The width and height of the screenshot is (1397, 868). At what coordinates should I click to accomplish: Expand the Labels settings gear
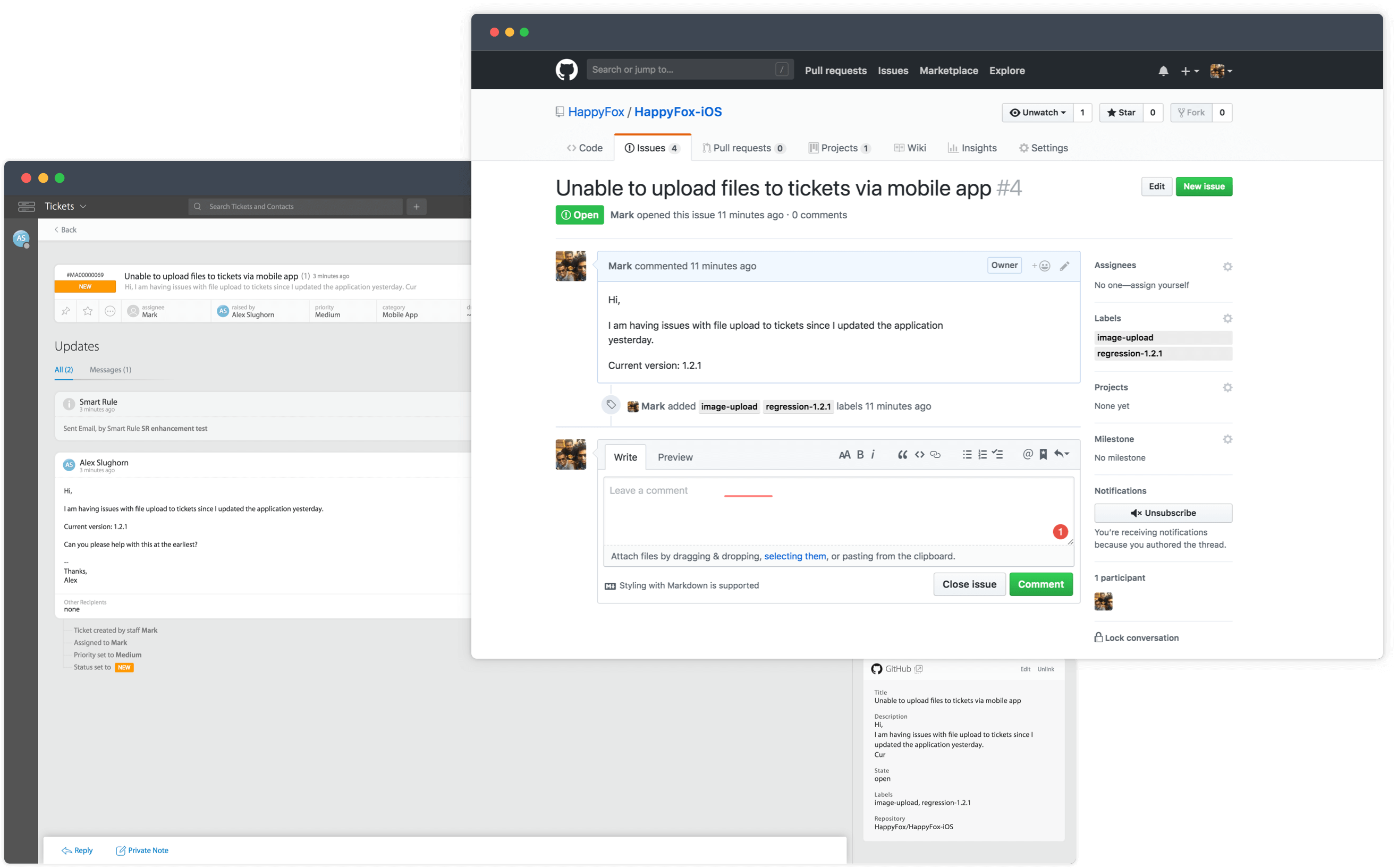(x=1227, y=318)
